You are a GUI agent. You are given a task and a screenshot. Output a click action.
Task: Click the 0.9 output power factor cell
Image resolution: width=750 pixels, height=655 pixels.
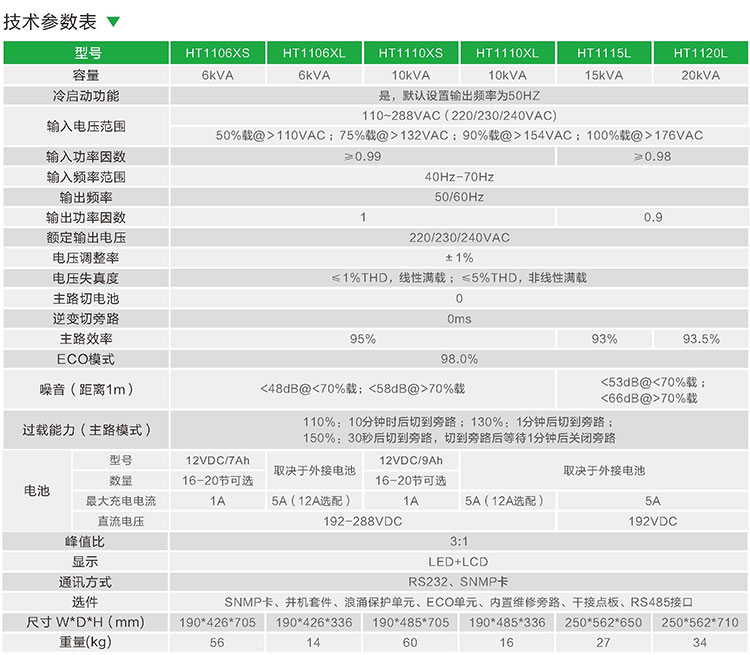652,217
